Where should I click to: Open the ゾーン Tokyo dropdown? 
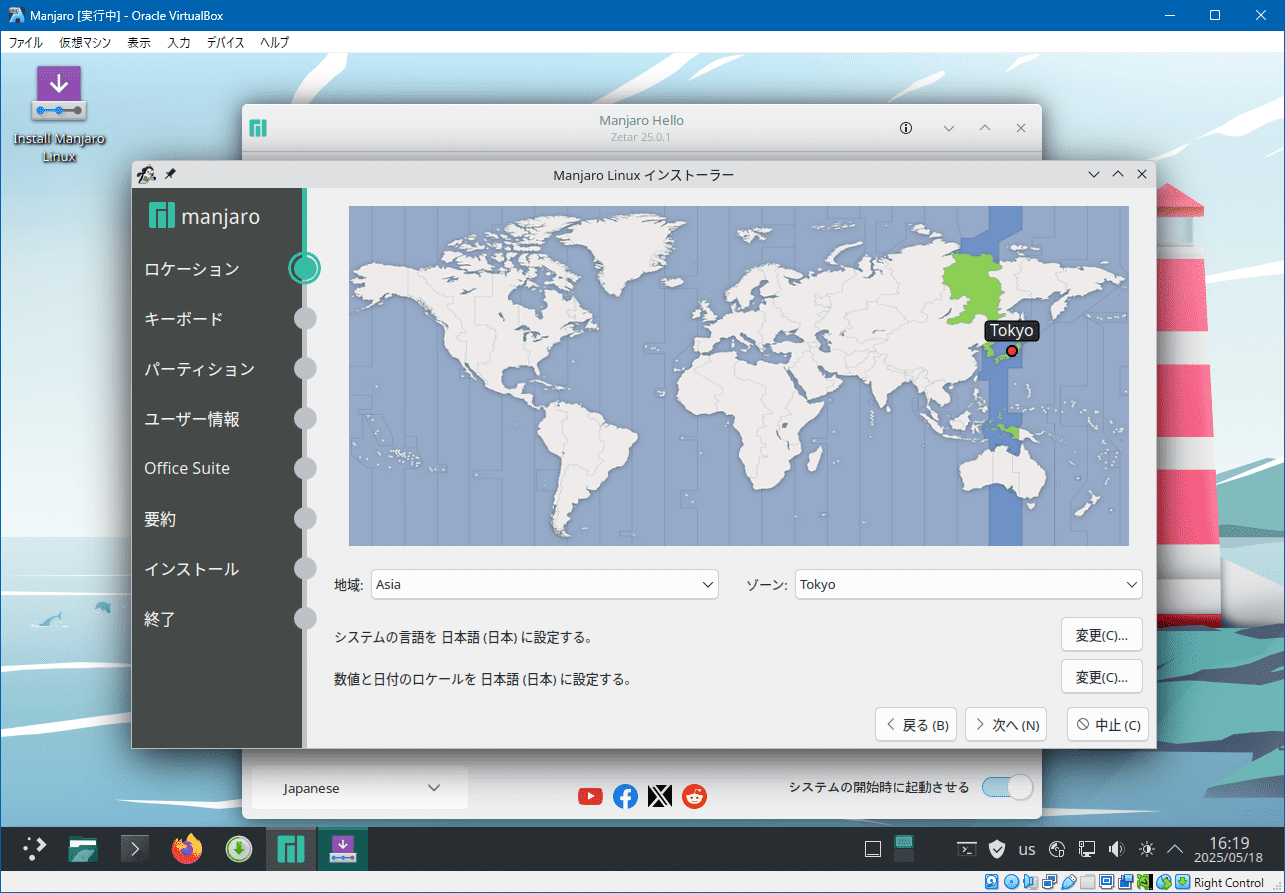tap(968, 584)
